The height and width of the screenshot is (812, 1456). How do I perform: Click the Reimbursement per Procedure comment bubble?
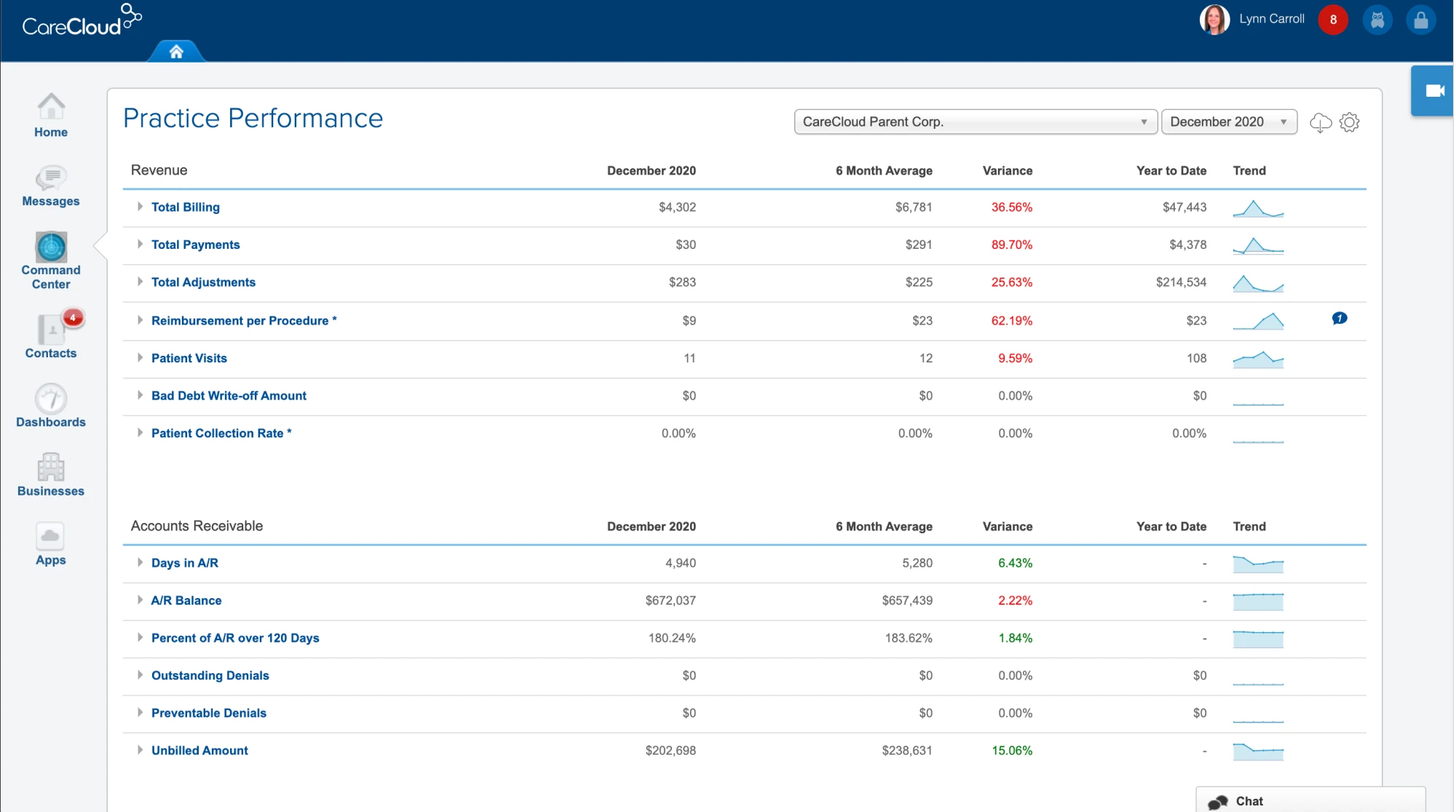point(1339,319)
